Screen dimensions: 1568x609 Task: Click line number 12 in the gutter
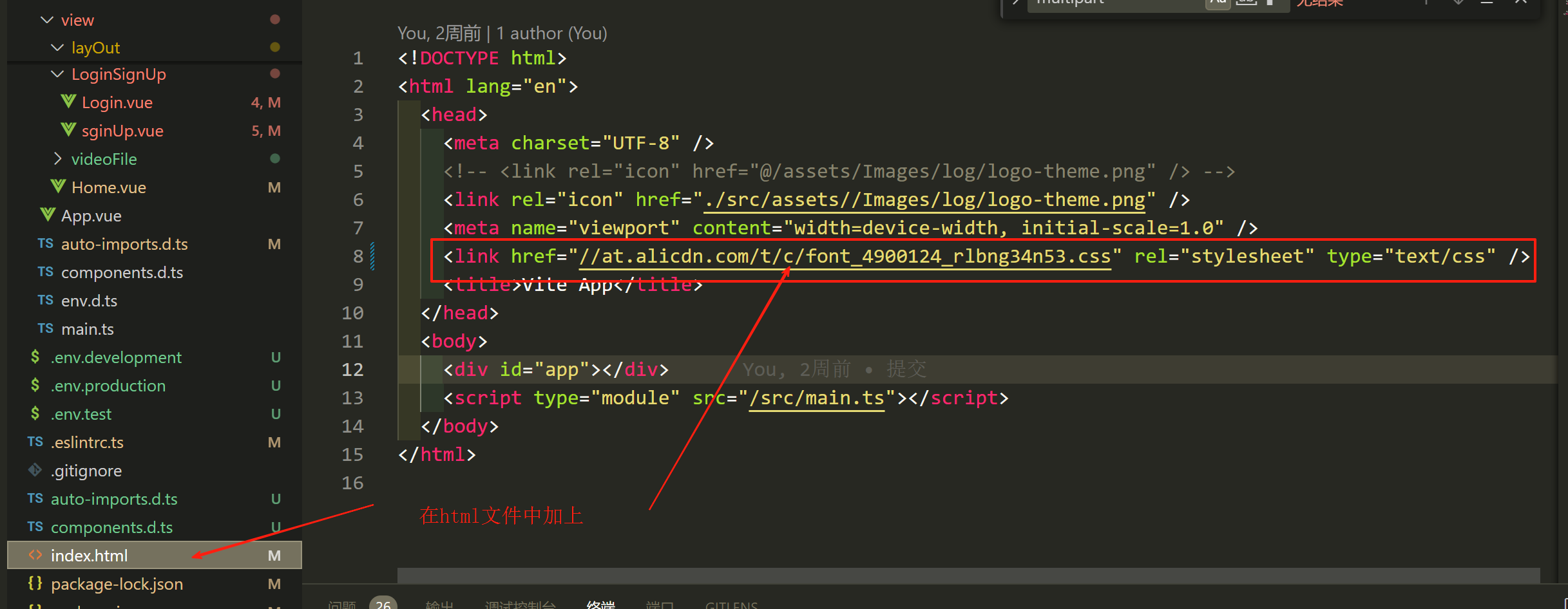[x=352, y=370]
